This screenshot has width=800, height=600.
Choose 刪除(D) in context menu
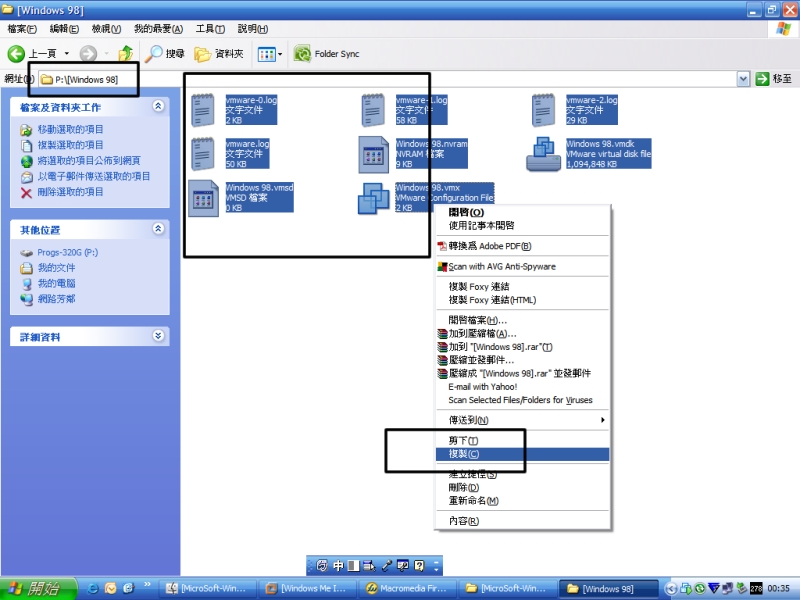[x=522, y=488]
